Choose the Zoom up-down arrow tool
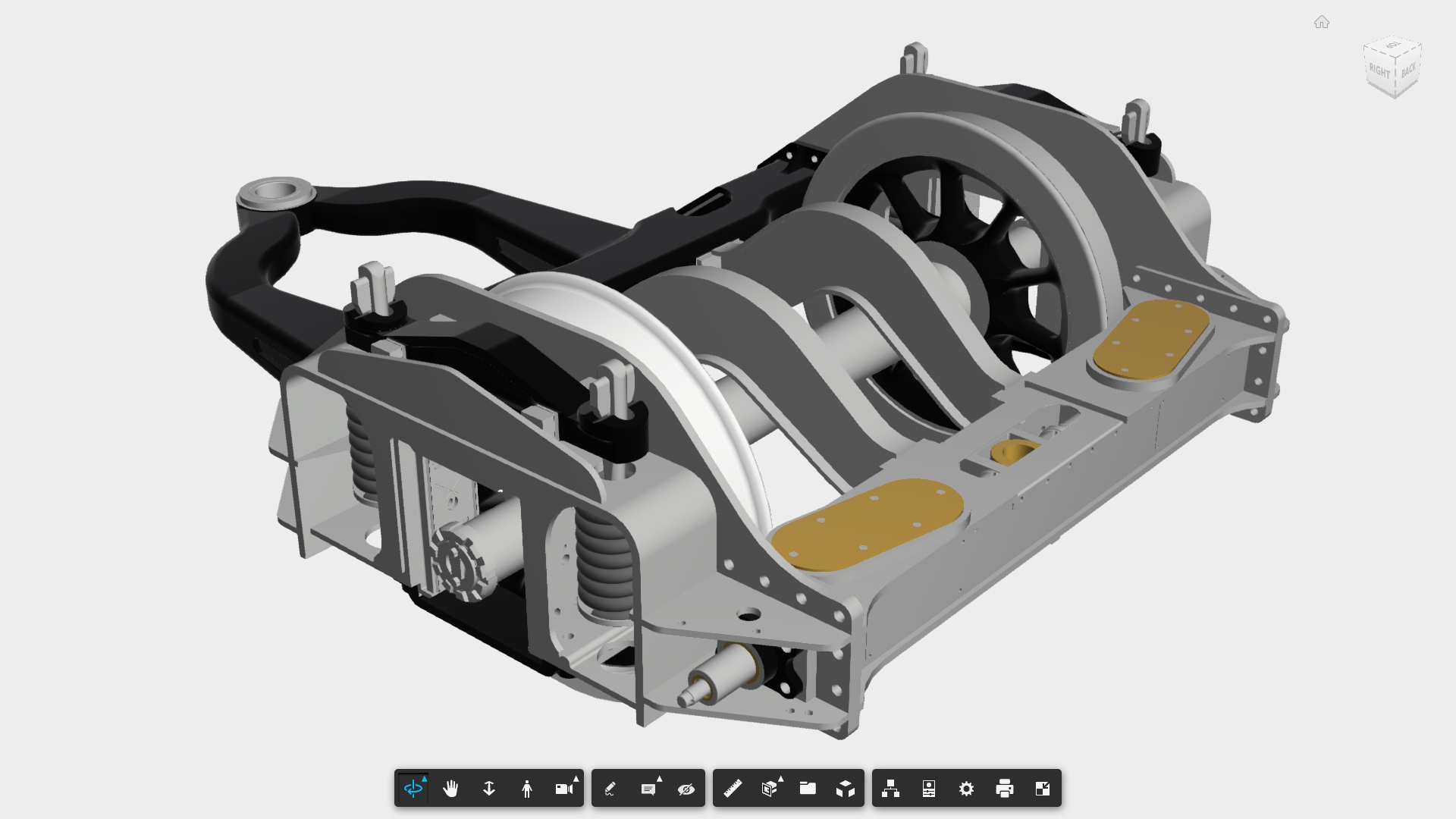Screen dimensions: 1456x819 [489, 789]
